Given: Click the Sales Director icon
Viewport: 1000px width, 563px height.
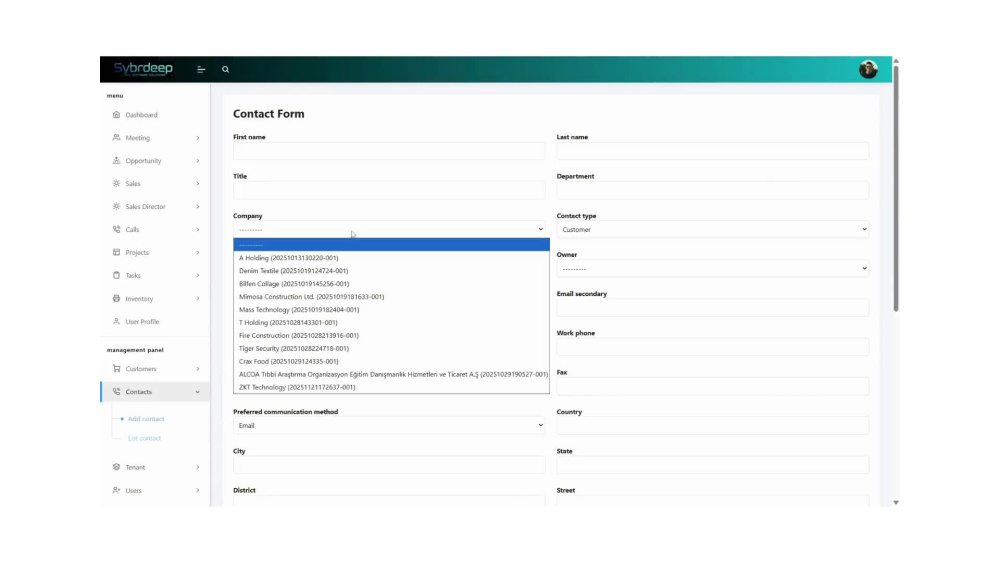Looking at the screenshot, I should coord(116,207).
